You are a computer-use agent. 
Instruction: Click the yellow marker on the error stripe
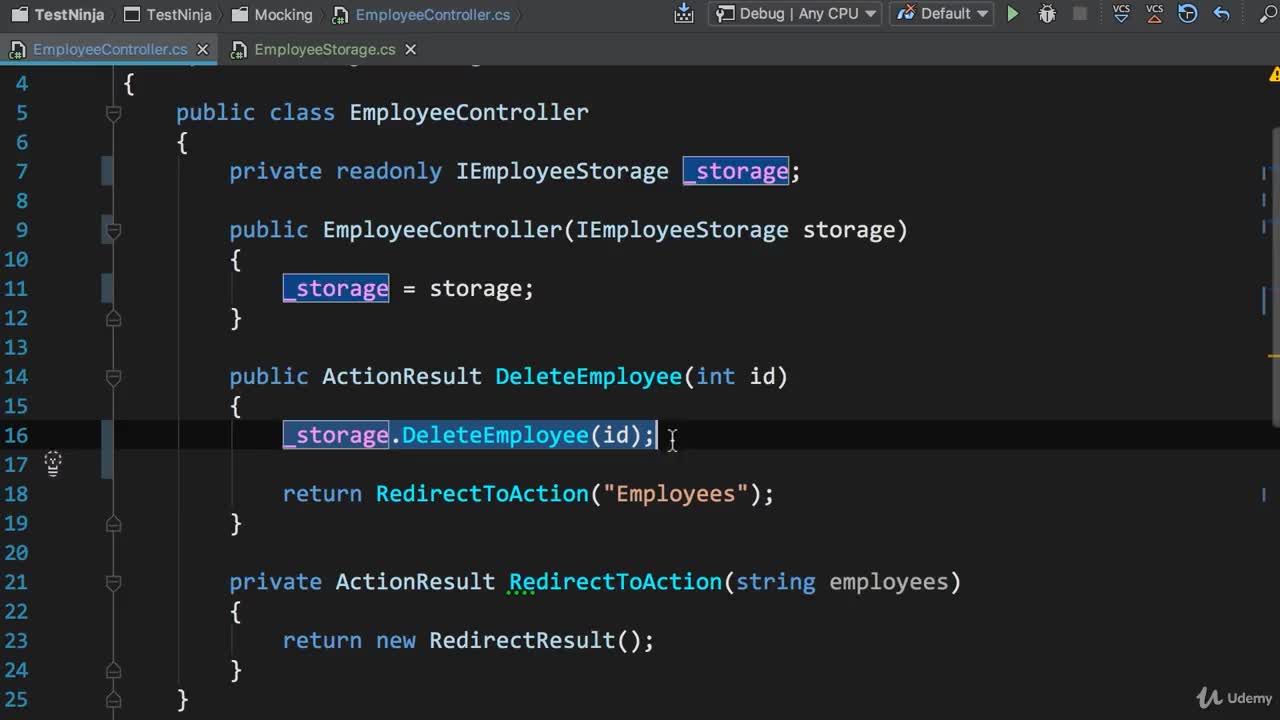point(1275,355)
